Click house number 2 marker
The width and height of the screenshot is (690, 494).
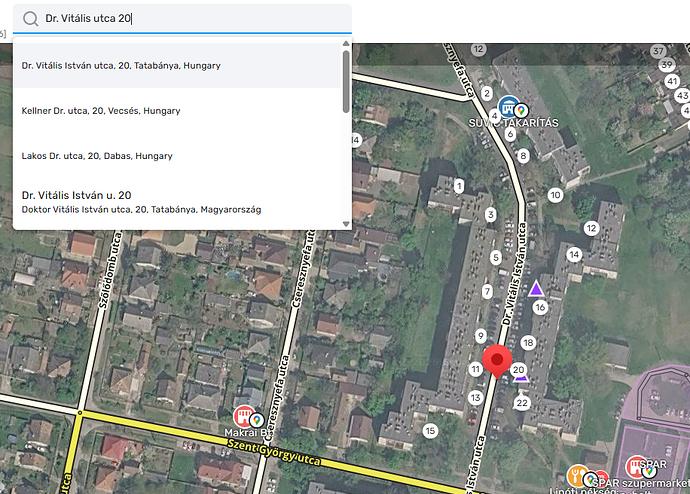coord(486,93)
